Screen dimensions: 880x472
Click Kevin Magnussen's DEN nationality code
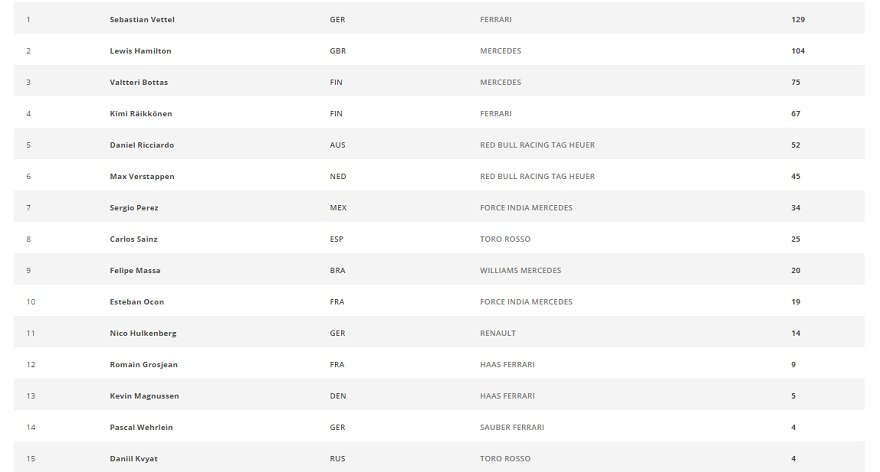[338, 396]
